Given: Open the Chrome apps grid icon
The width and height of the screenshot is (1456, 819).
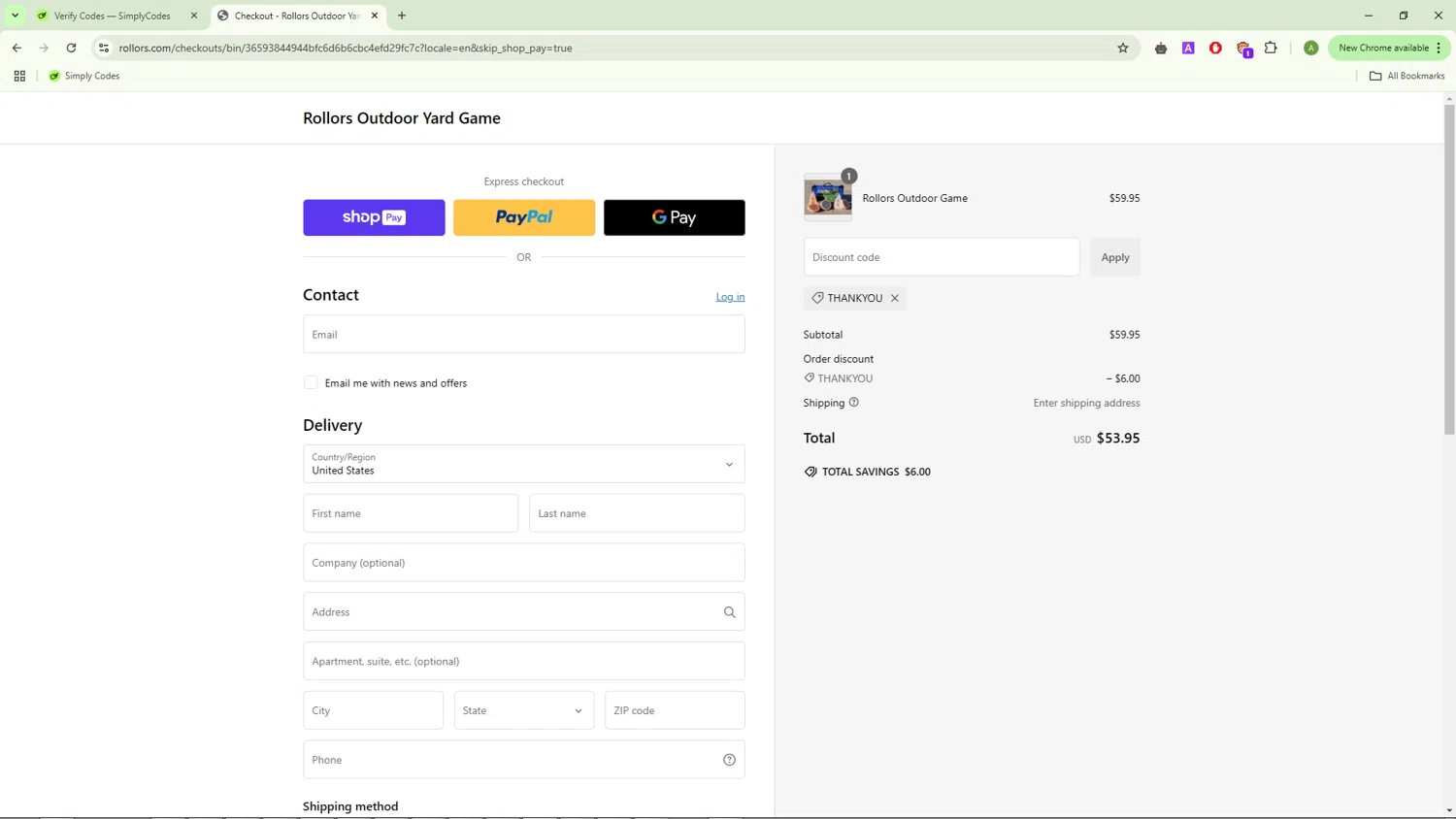Looking at the screenshot, I should [x=19, y=76].
